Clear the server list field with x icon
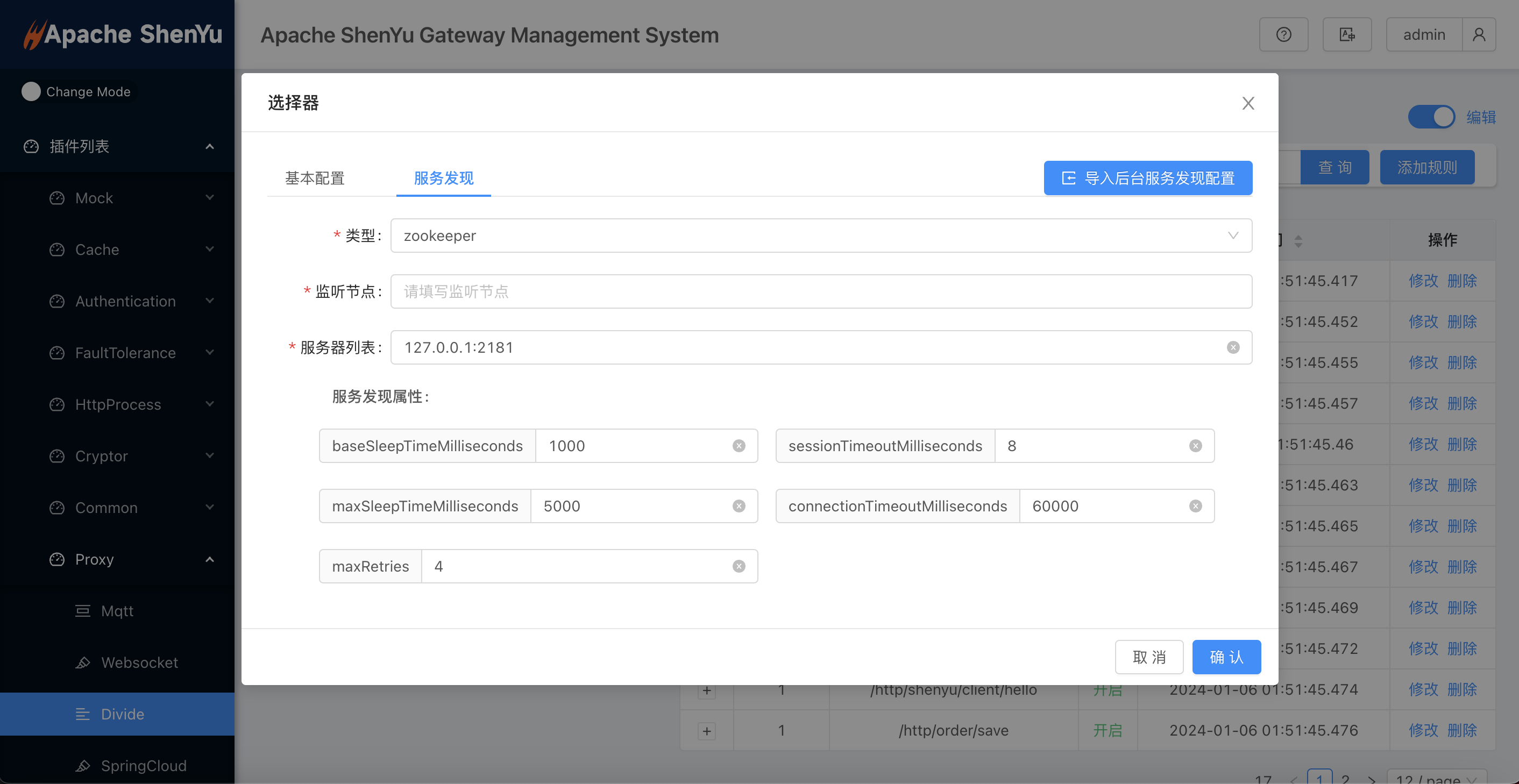This screenshot has width=1519, height=784. pyautogui.click(x=1232, y=347)
